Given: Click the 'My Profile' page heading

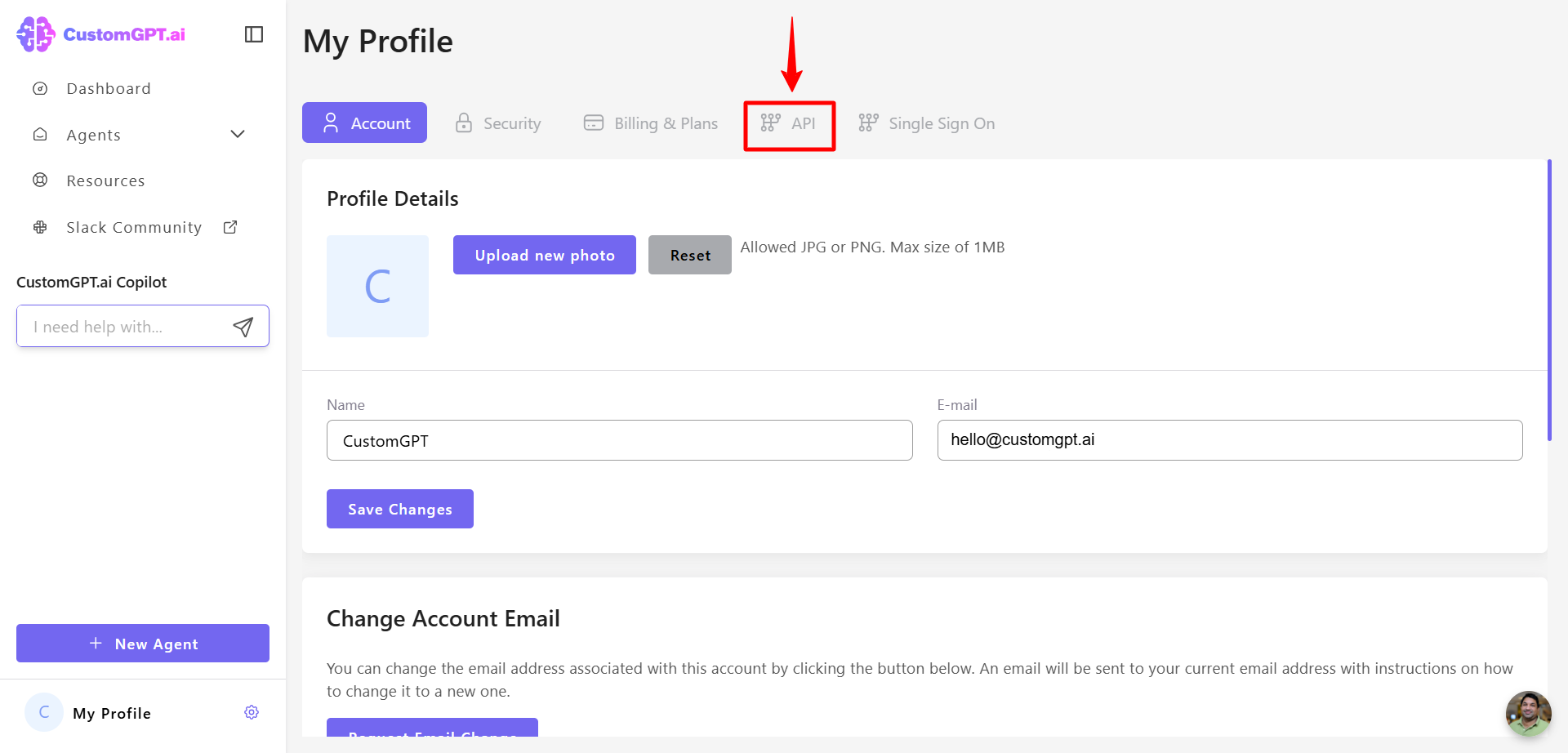Looking at the screenshot, I should tap(378, 42).
